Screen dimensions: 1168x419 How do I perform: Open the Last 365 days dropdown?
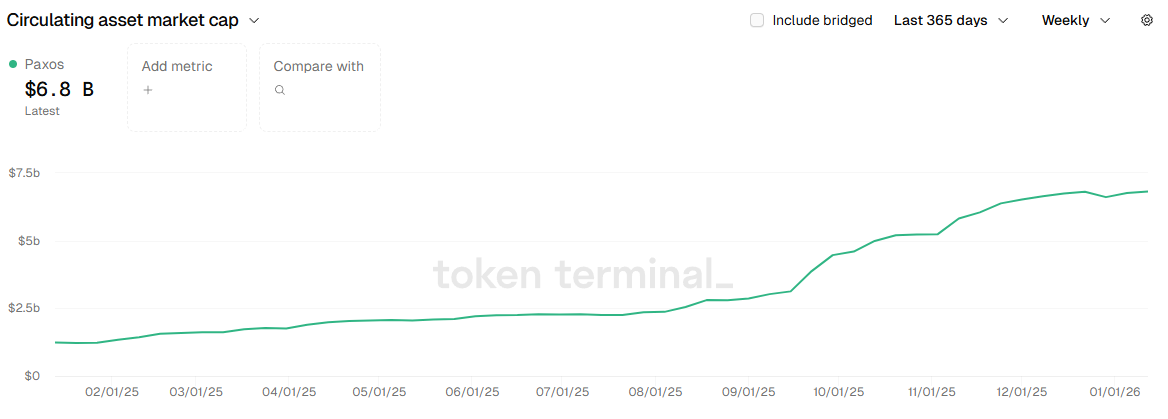click(x=950, y=20)
